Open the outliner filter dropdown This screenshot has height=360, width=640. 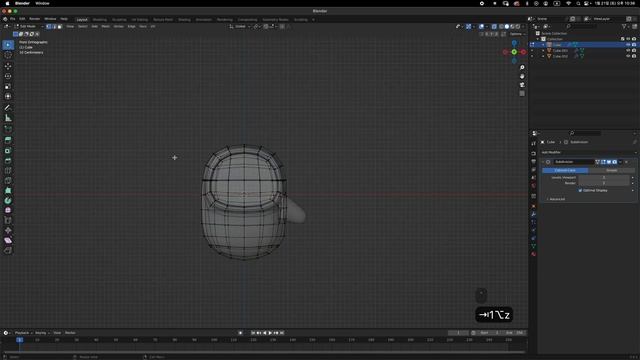625,27
